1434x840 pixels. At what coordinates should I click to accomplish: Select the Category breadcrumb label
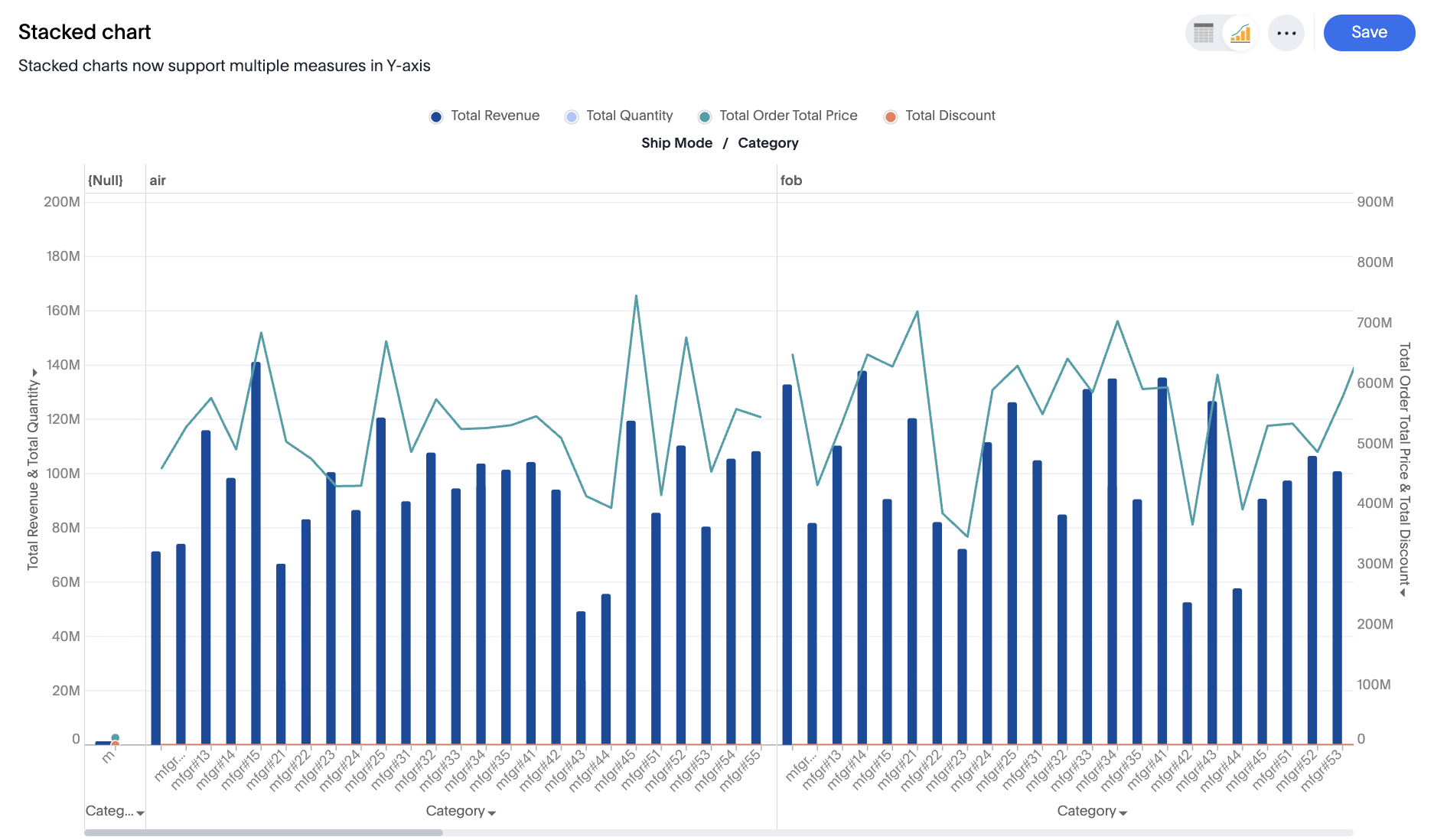[768, 143]
